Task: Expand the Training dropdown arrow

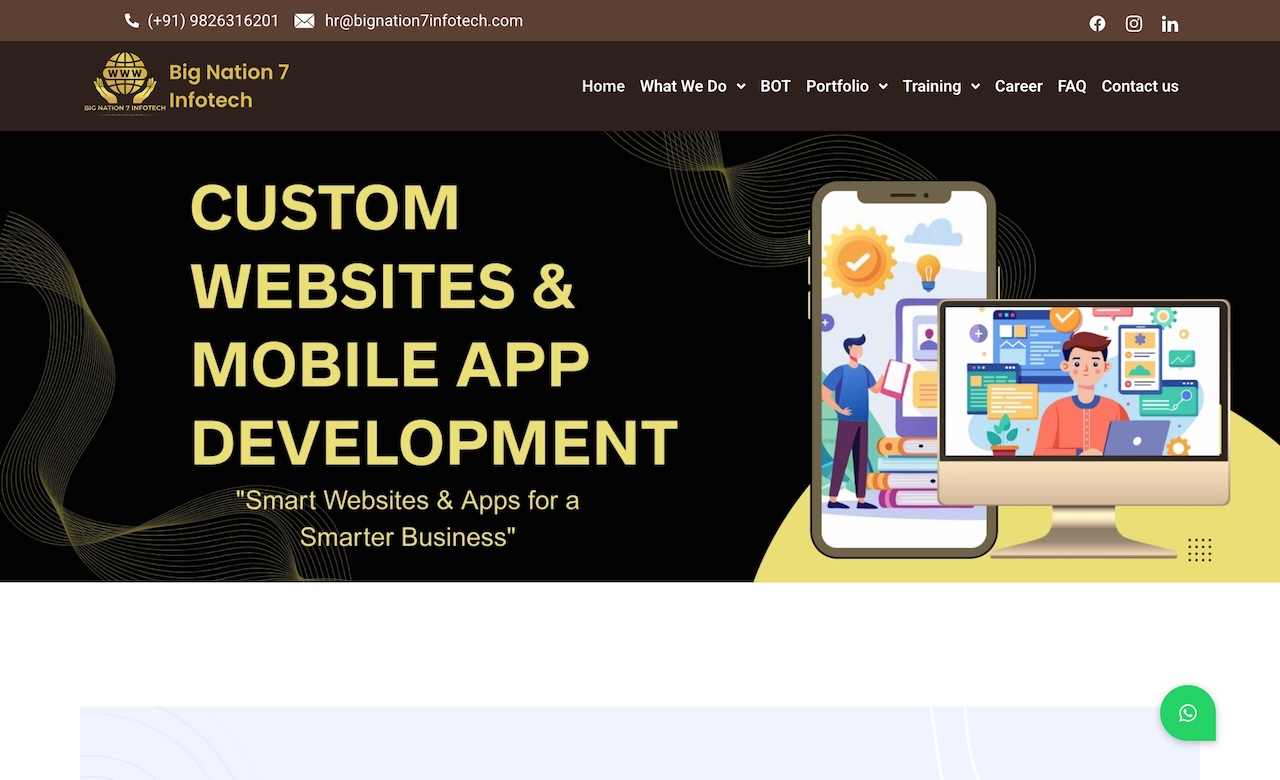Action: tap(975, 87)
